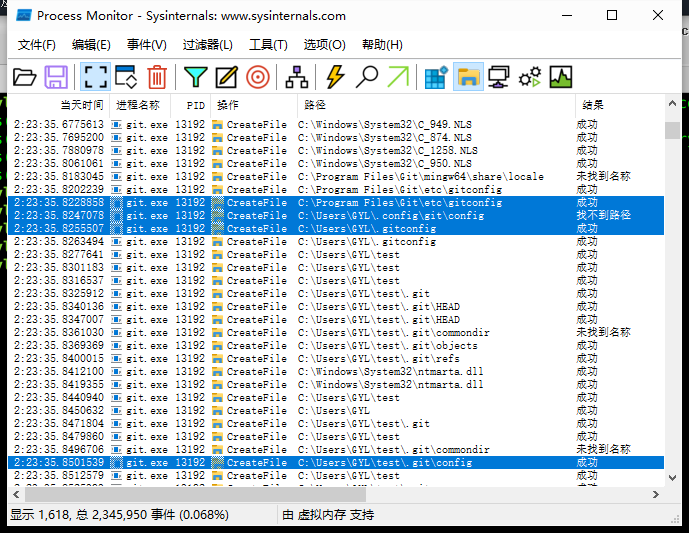
Task: Open the 编辑(E) menu
Action: point(91,45)
